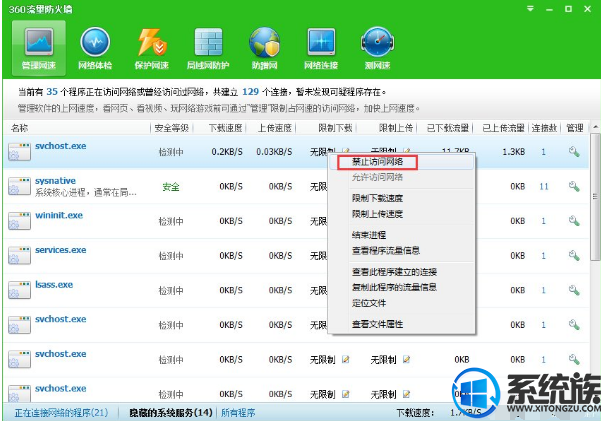Sort by the 上传速度 column header
Image resolution: width=601 pixels, height=421 pixels.
point(274,128)
